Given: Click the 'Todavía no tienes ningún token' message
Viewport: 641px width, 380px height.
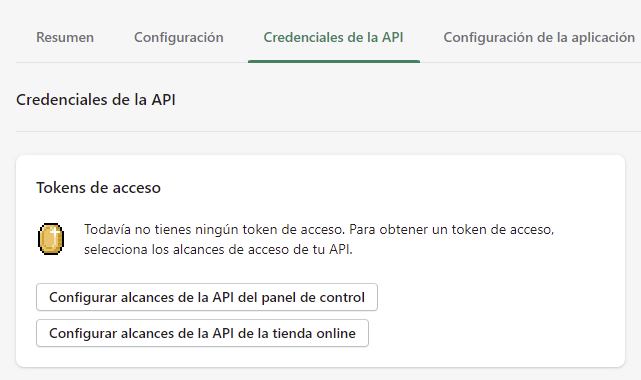Looking at the screenshot, I should [x=319, y=239].
